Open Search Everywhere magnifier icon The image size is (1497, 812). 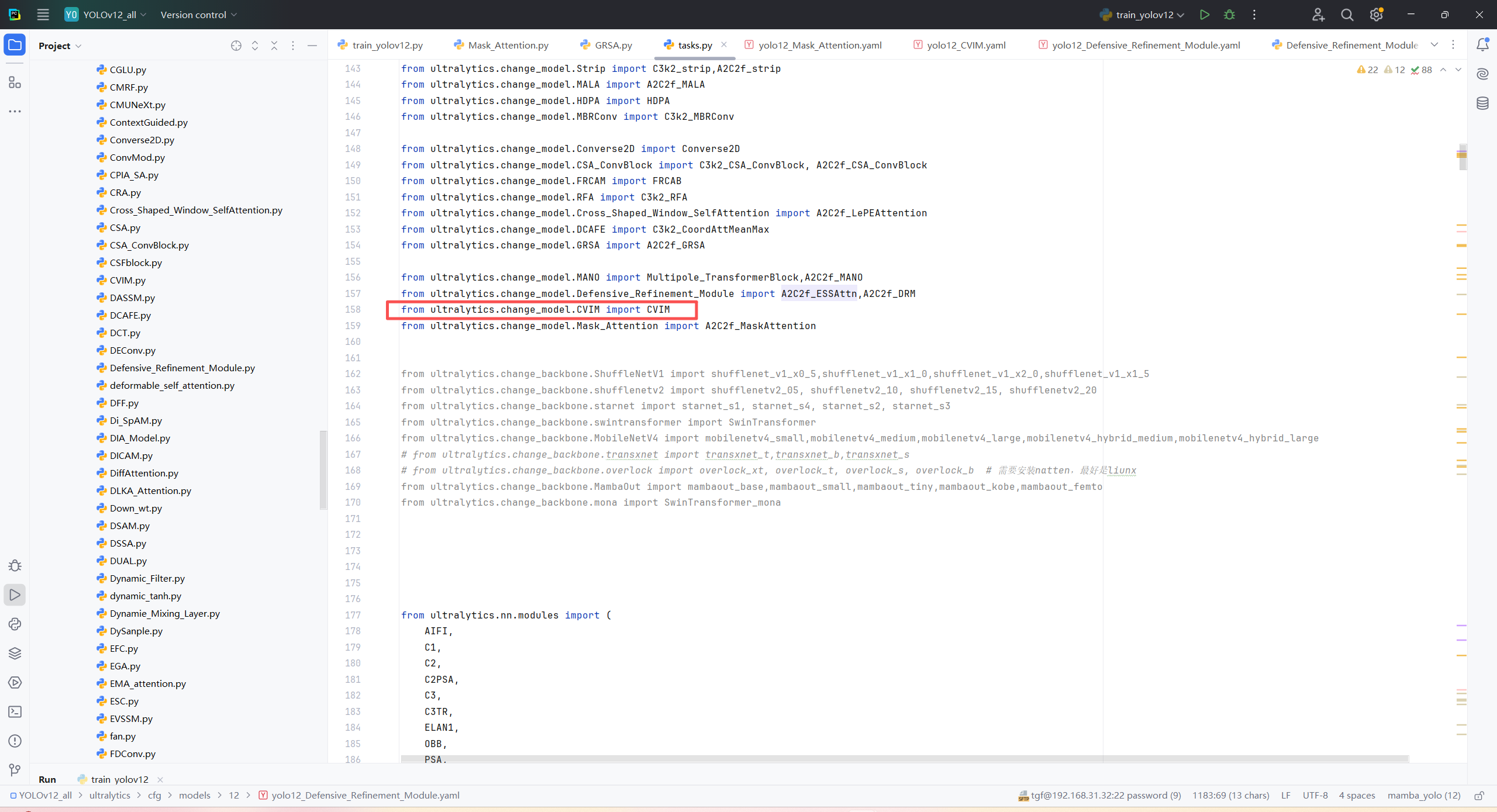click(x=1347, y=15)
